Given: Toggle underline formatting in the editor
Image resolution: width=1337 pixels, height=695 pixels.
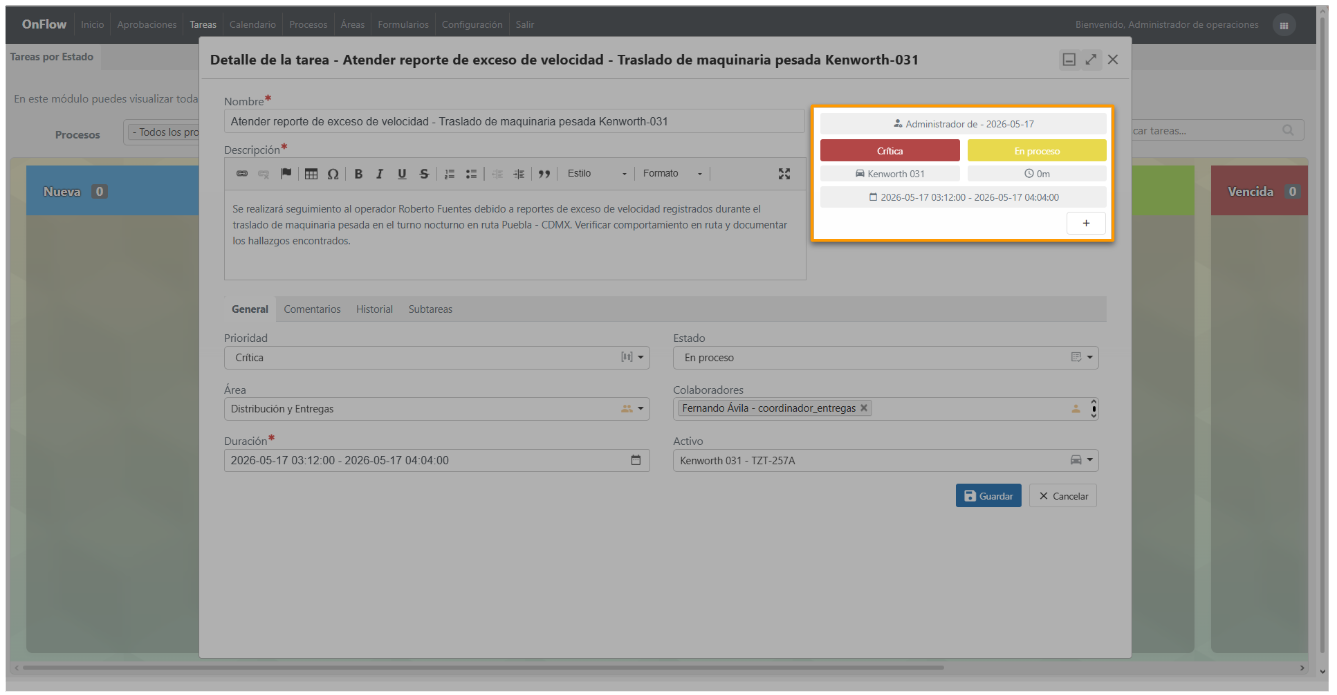Looking at the screenshot, I should click(x=402, y=174).
